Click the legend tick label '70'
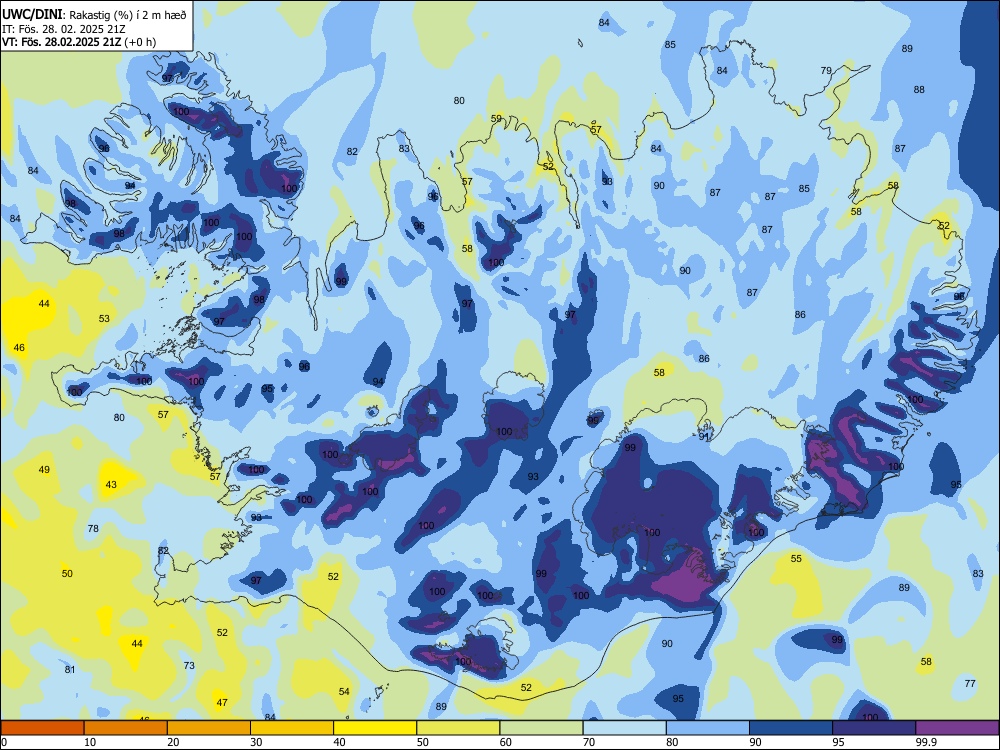The image size is (1000, 750). coord(589,742)
